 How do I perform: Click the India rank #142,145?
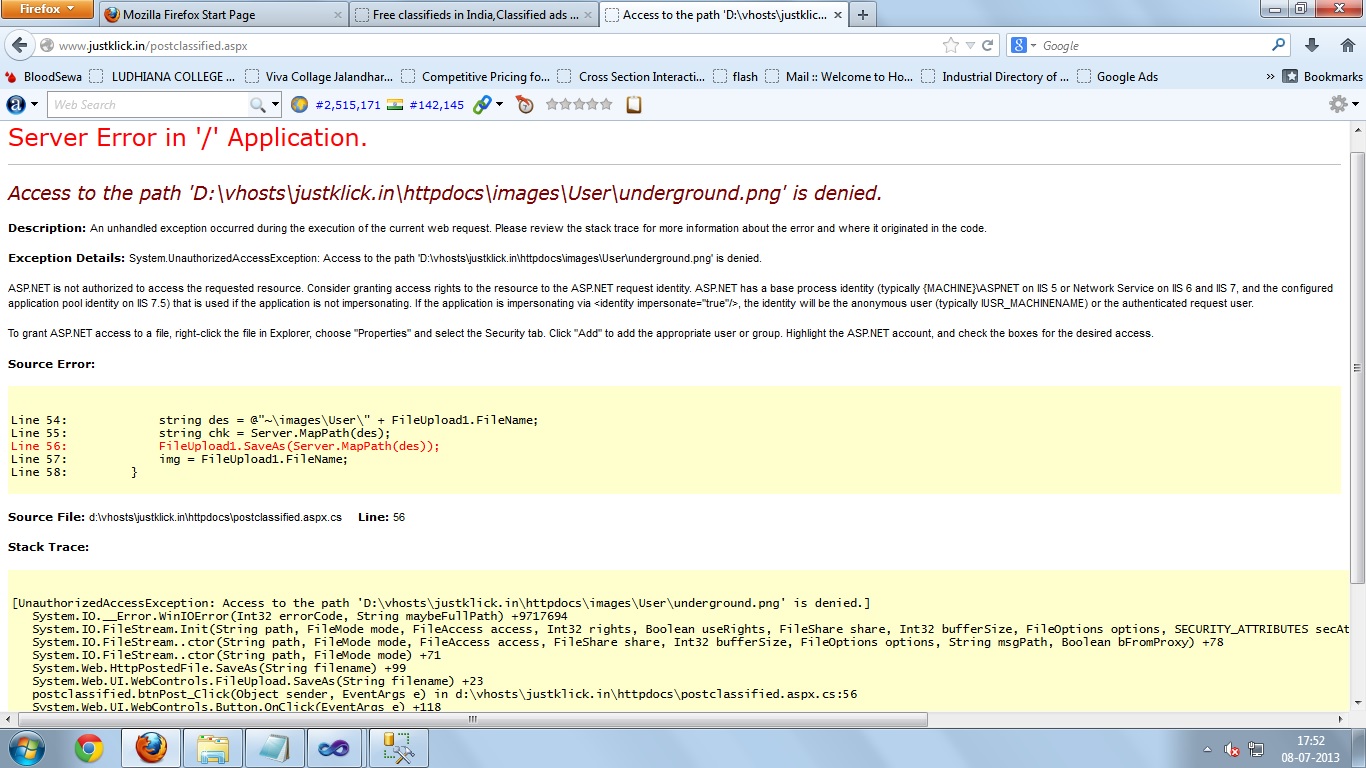[x=437, y=105]
